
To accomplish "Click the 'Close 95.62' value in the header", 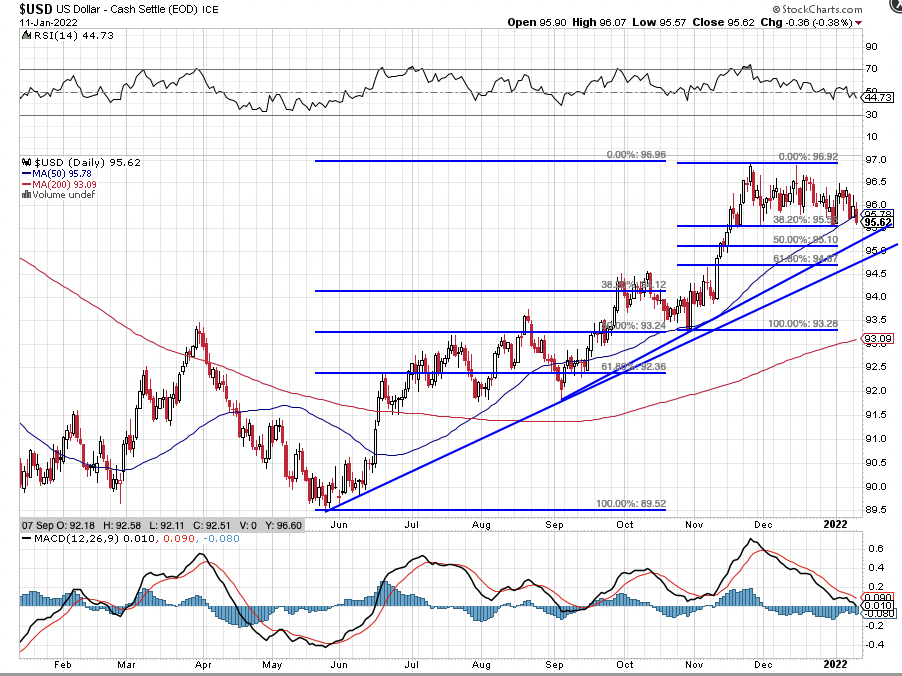I will coord(723,22).
